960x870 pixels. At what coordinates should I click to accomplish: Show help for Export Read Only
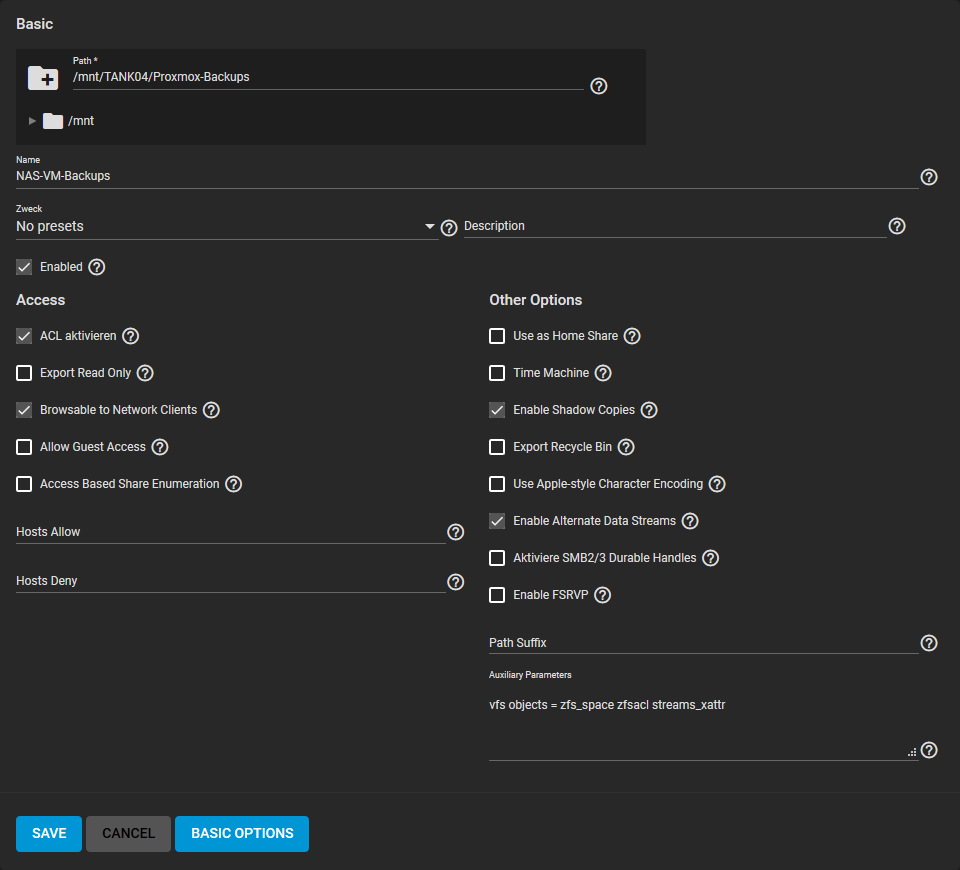145,373
